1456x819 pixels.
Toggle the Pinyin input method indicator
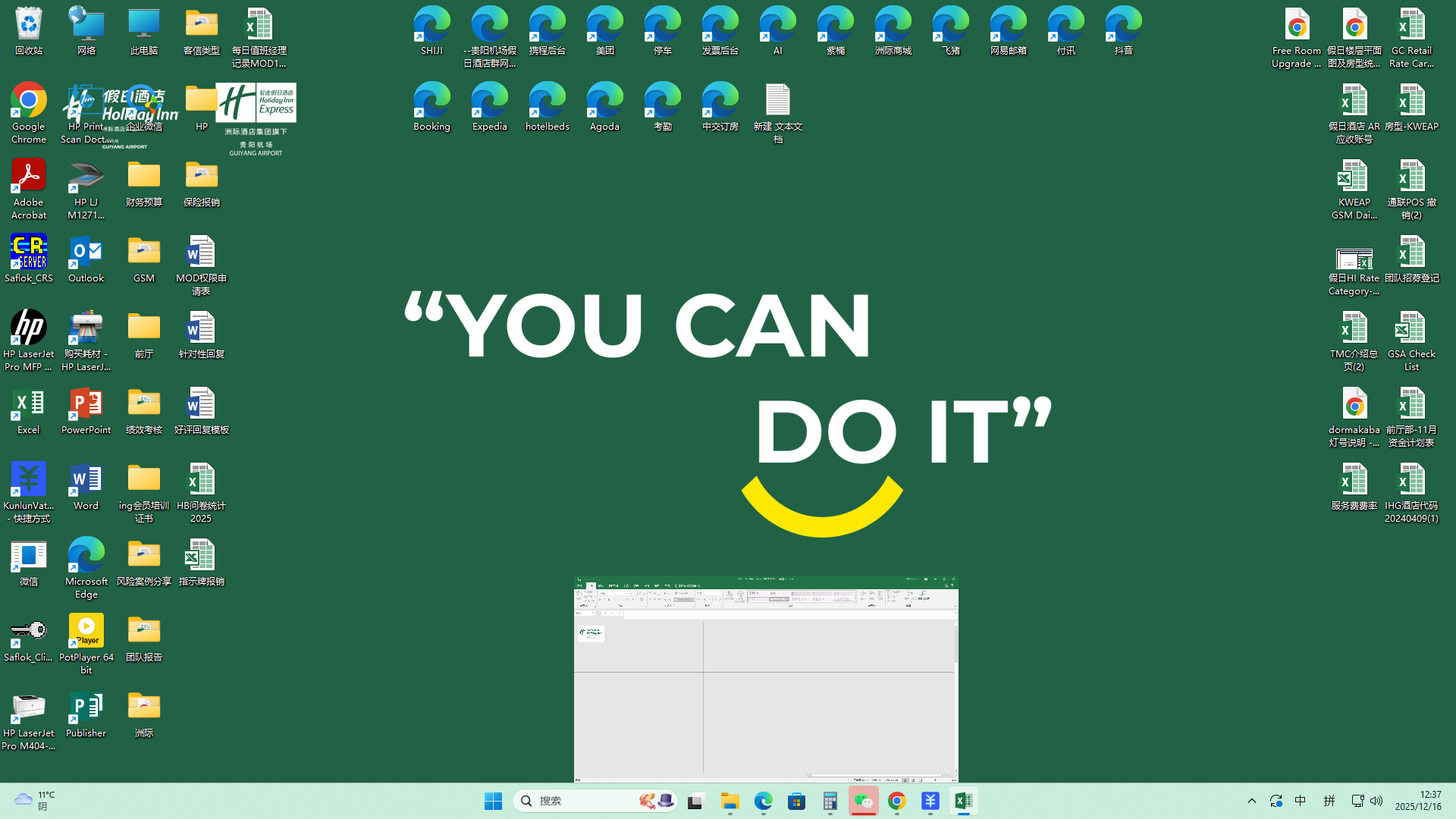coord(1329,801)
